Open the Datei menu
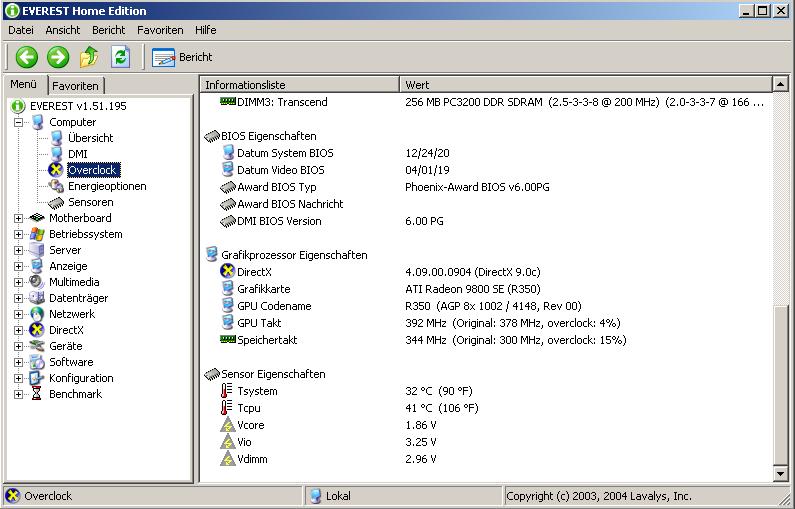This screenshot has height=509, width=795. coord(21,30)
